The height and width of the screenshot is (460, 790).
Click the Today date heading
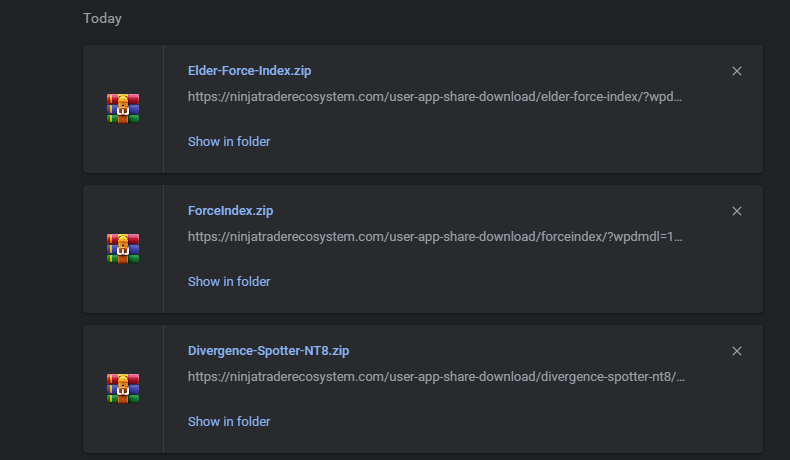pos(102,19)
